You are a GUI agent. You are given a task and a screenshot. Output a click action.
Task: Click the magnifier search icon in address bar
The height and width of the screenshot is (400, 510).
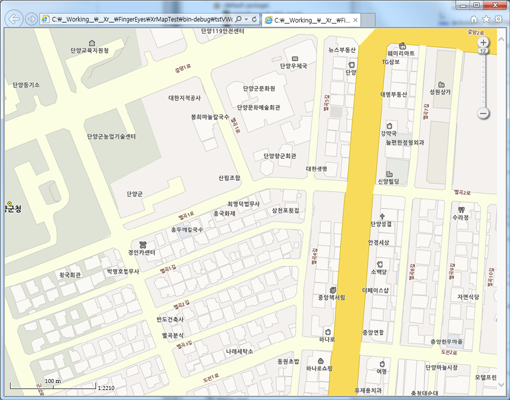(x=238, y=19)
